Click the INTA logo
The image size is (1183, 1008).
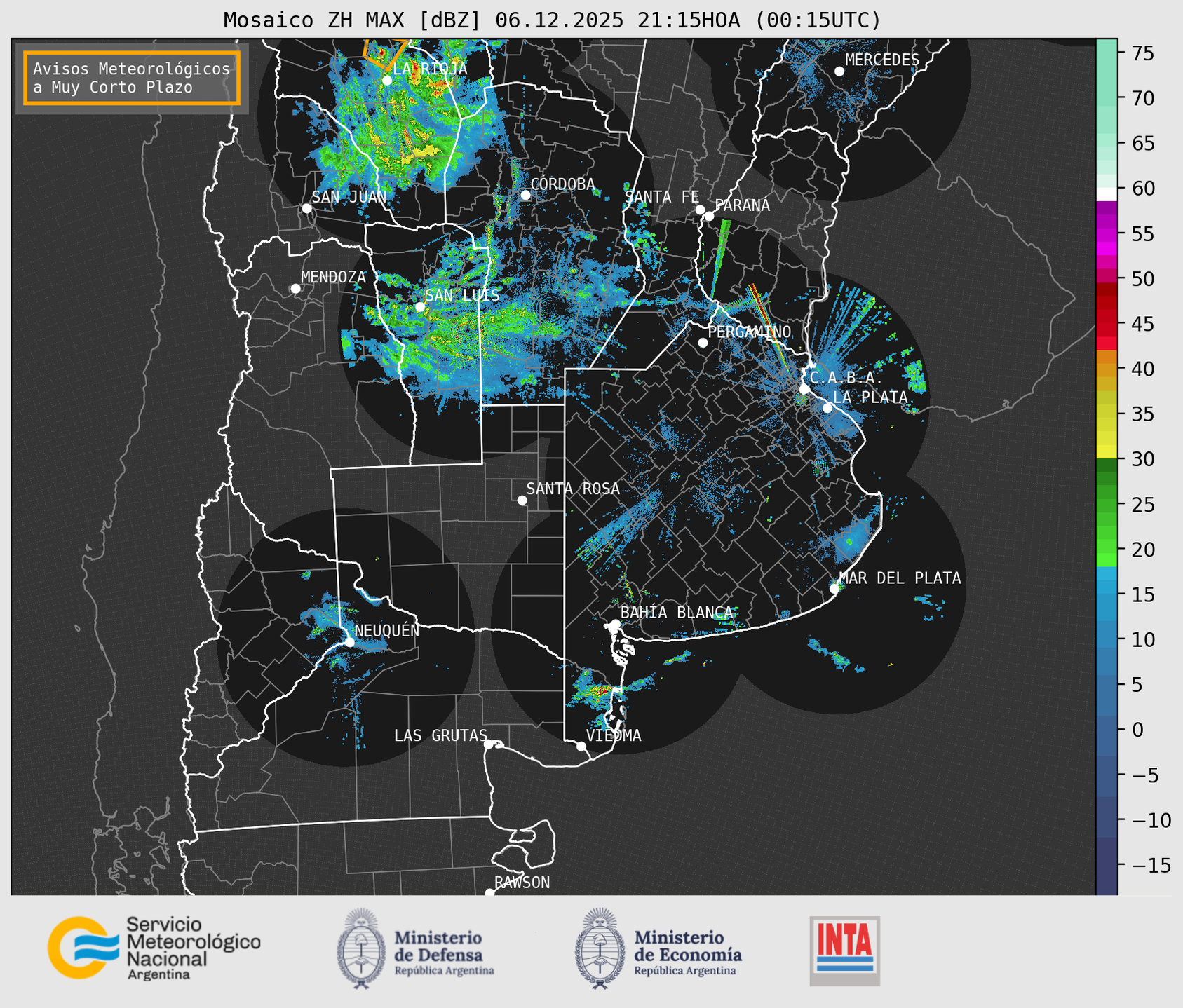point(845,951)
